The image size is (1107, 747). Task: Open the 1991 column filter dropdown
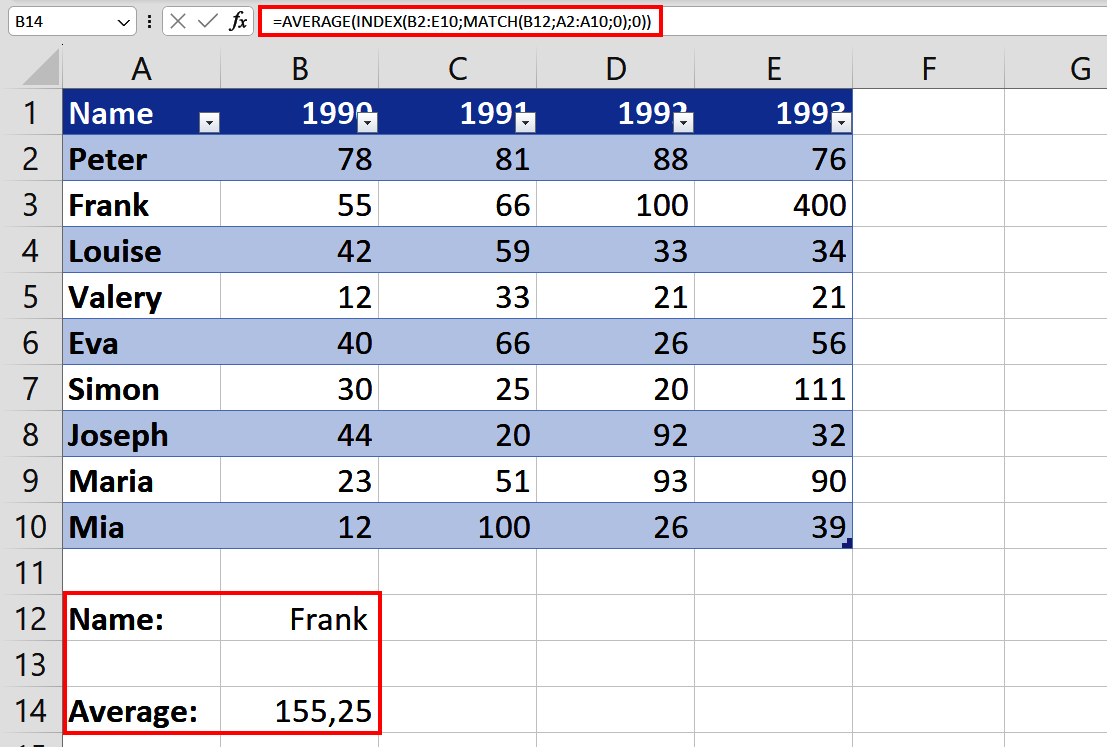pyautogui.click(x=525, y=122)
